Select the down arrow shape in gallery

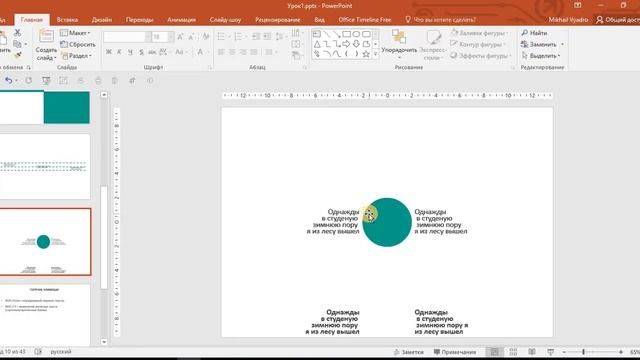pos(356,44)
